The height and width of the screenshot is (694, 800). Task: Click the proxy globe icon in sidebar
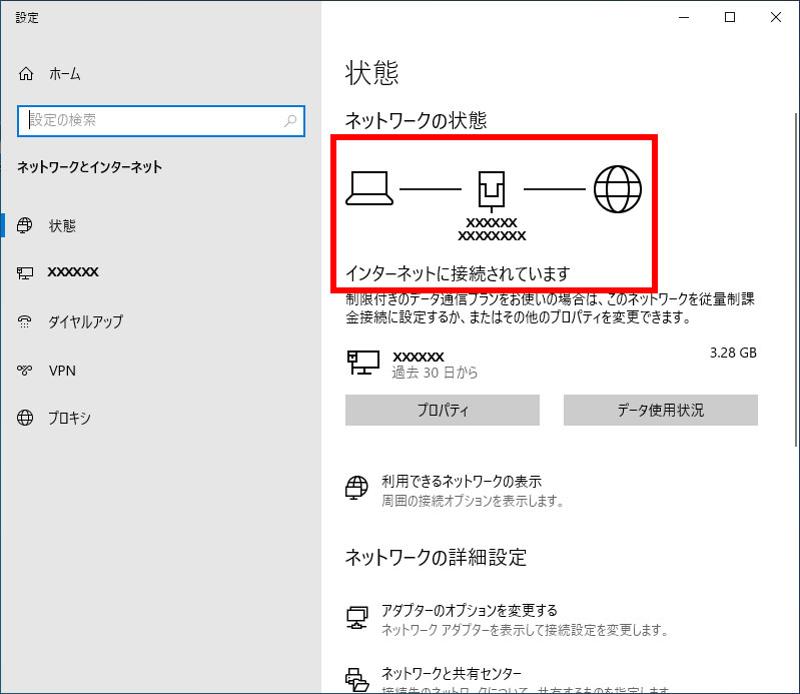pos(25,418)
